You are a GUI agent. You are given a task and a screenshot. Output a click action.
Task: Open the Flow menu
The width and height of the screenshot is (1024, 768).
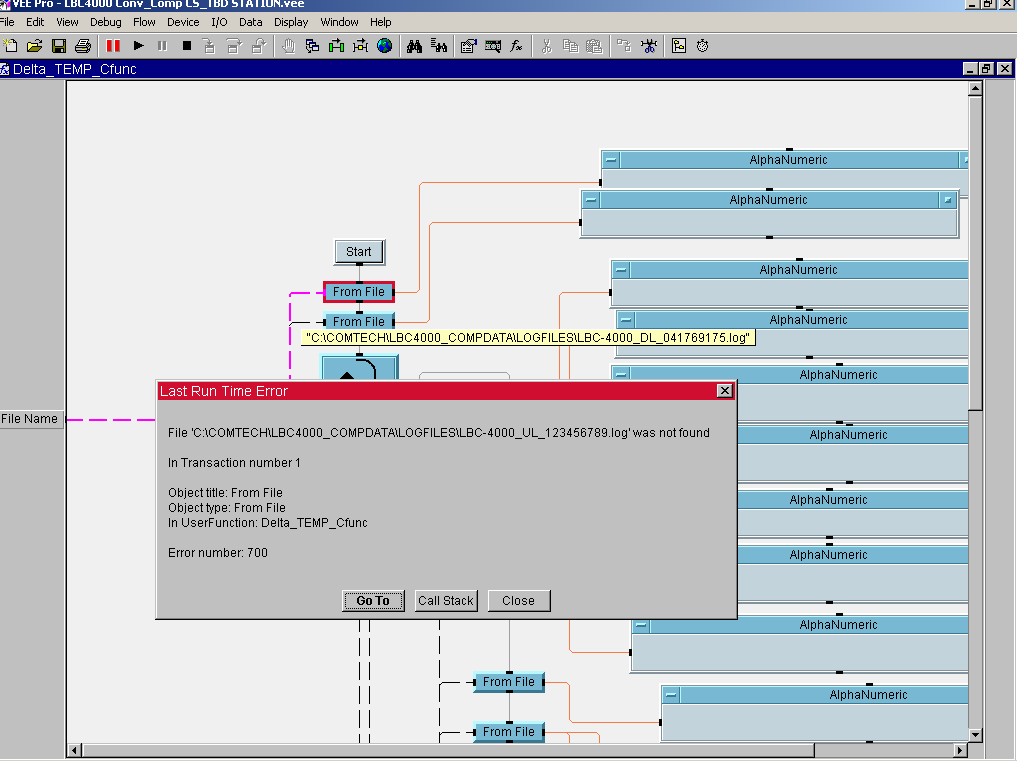coord(144,22)
